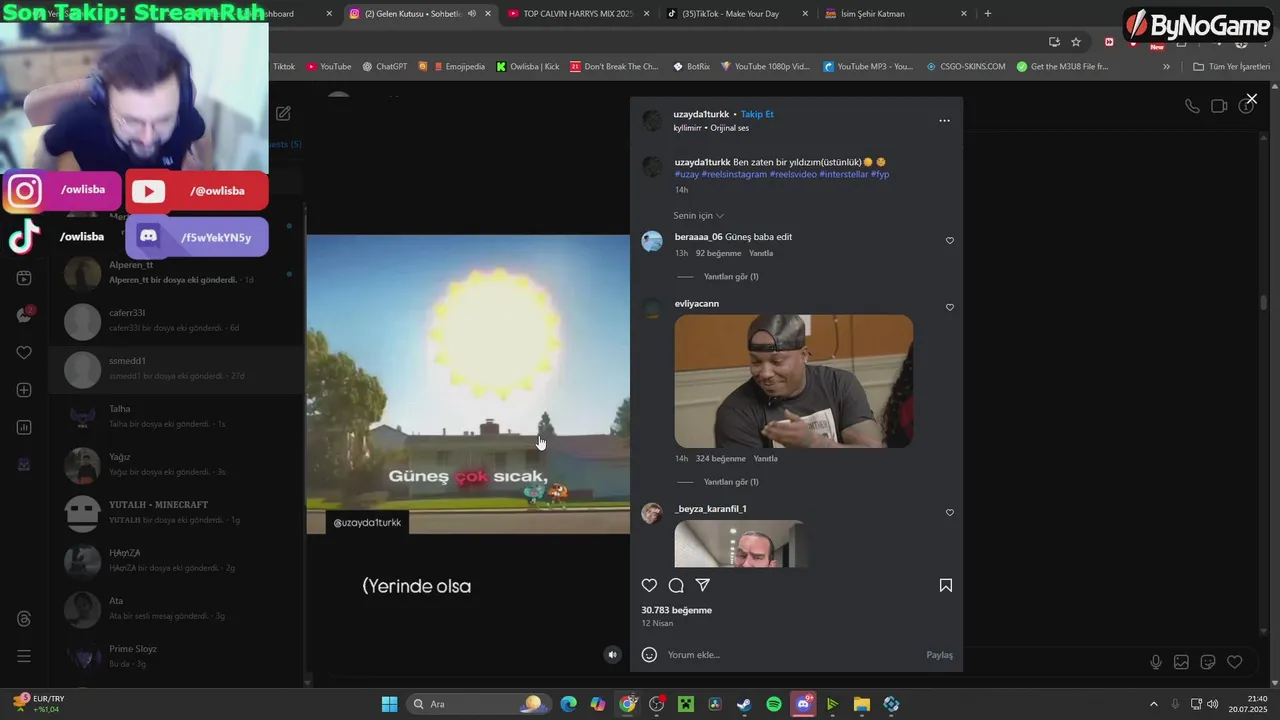This screenshot has height=720, width=1280.
Task: Create new post with plus icon
Action: pos(24,390)
